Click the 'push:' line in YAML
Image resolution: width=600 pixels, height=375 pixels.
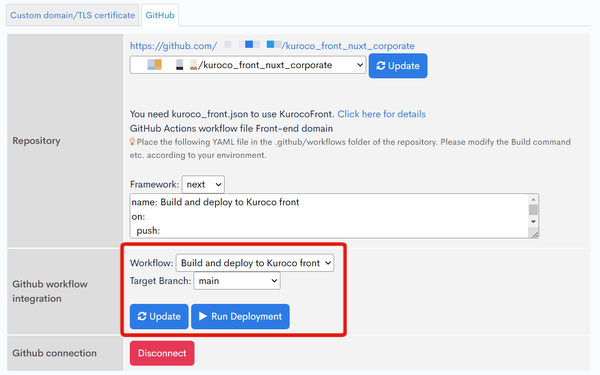coord(148,231)
